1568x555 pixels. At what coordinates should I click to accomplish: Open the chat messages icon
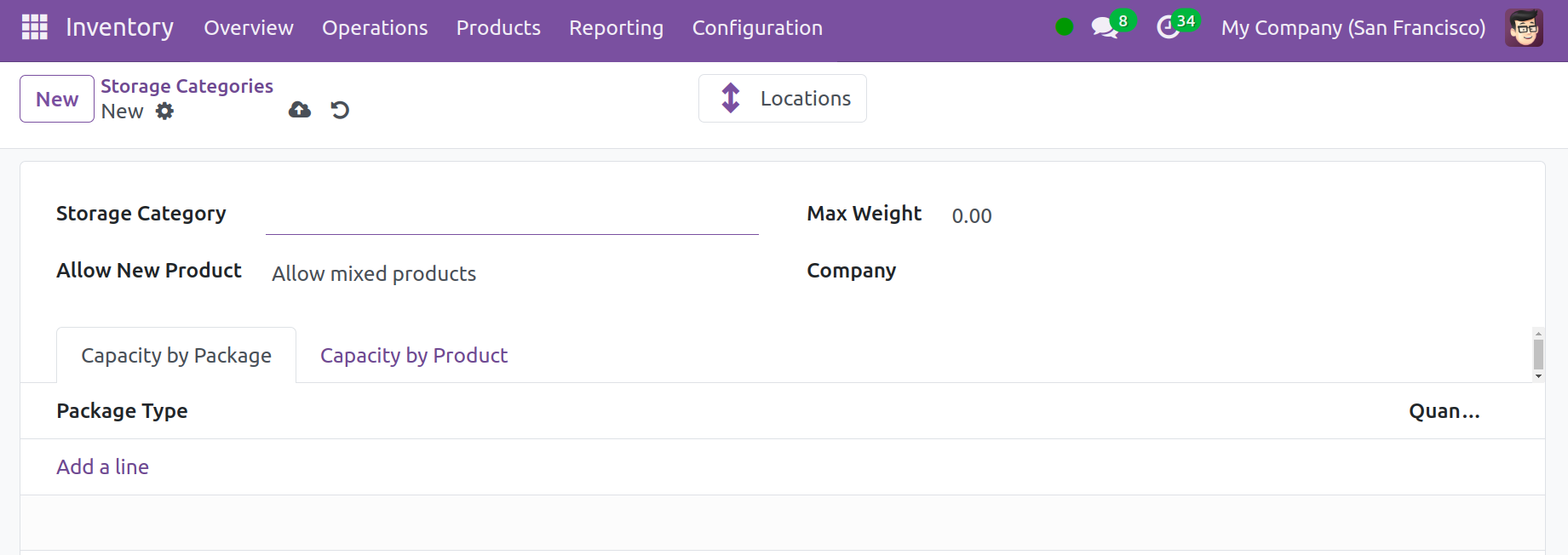point(1105,27)
